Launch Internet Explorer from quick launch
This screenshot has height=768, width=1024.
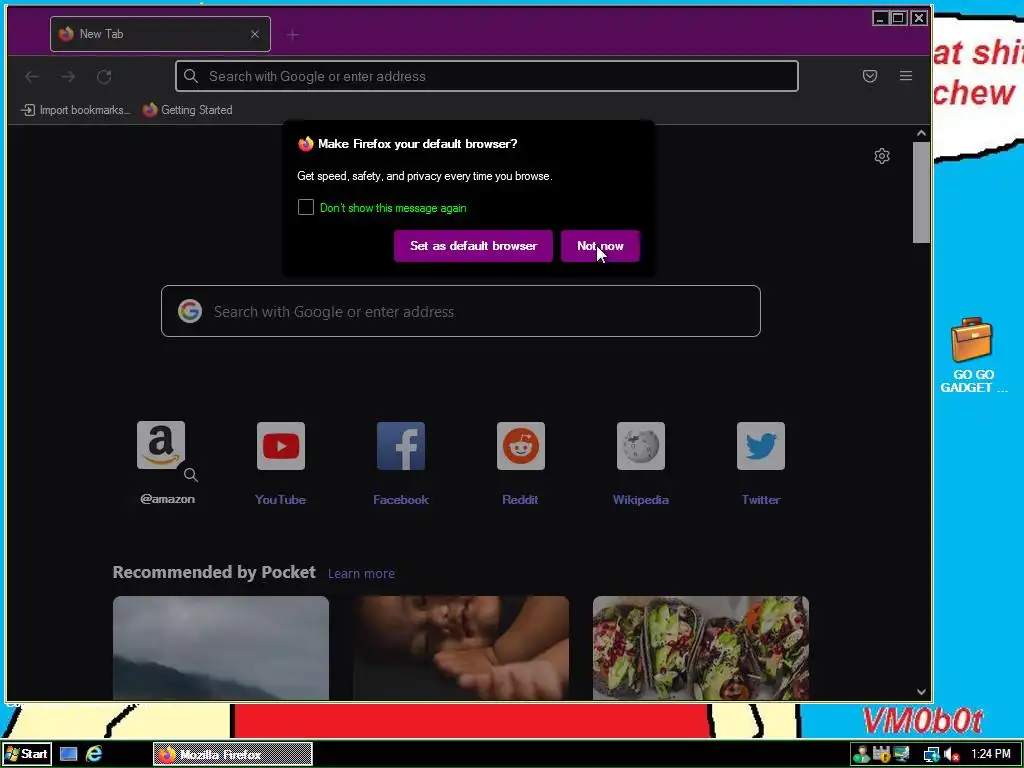coord(94,754)
